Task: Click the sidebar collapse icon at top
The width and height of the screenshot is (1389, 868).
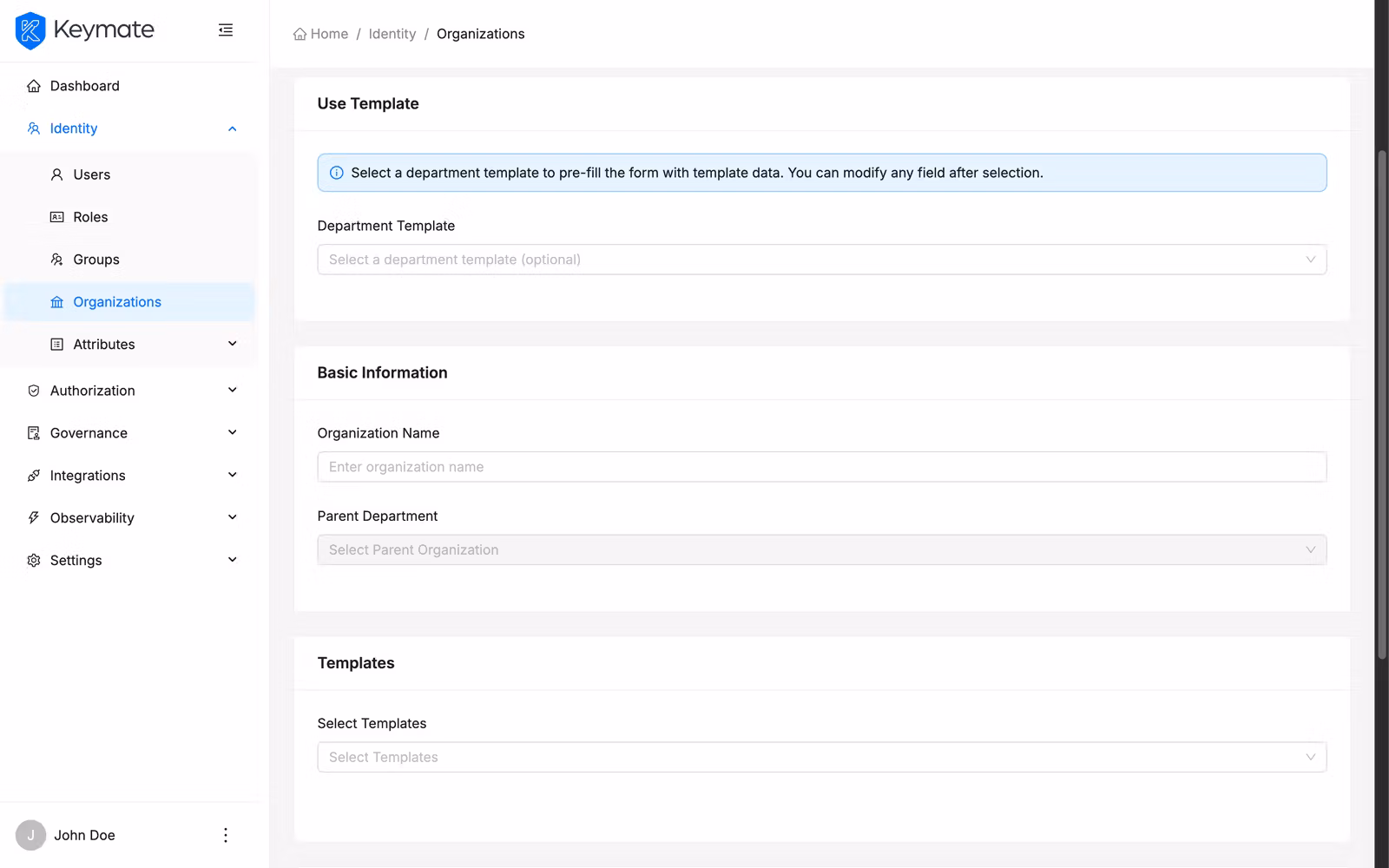Action: point(226,30)
